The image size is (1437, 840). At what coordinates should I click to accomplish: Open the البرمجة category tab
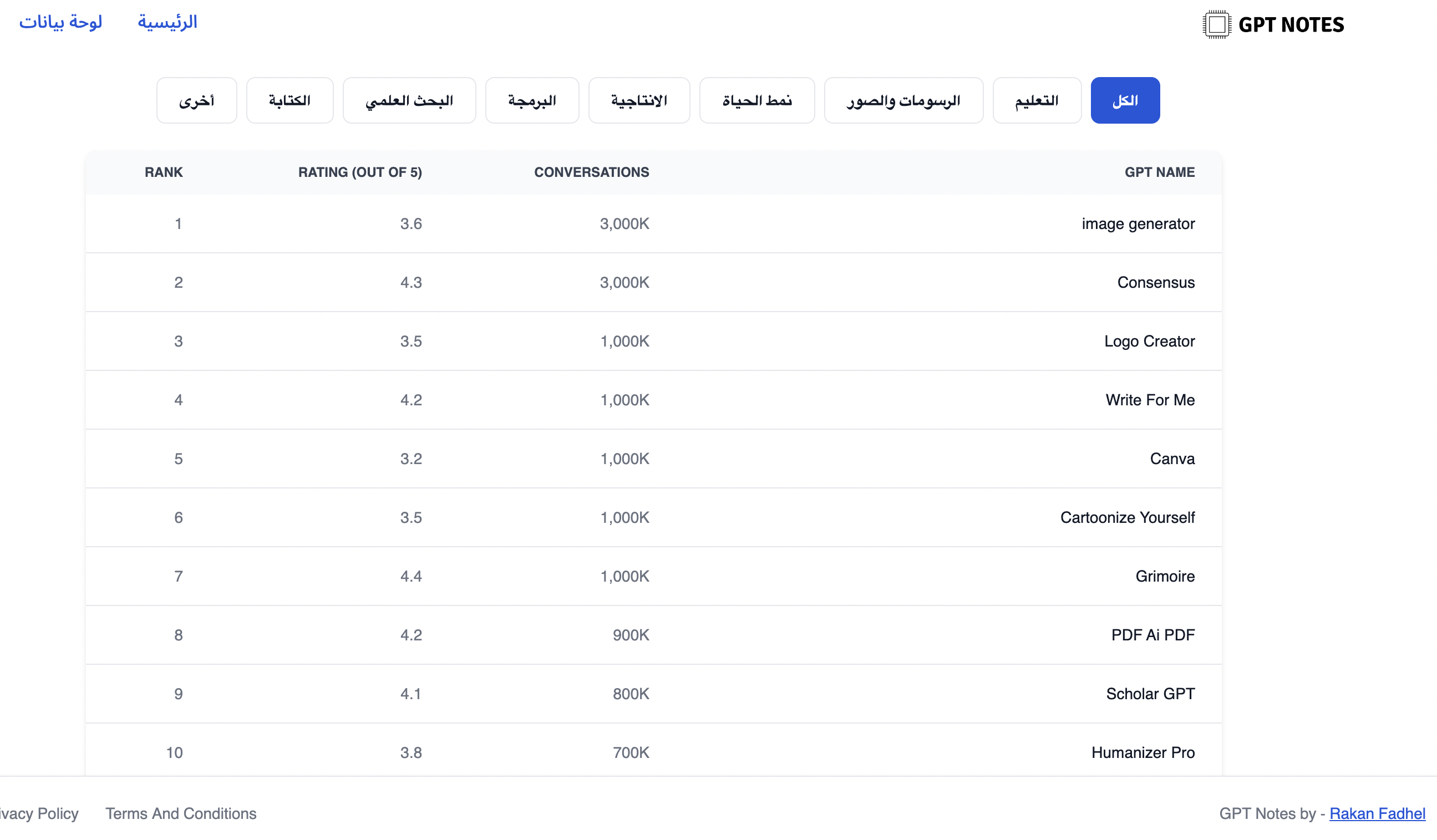click(531, 100)
